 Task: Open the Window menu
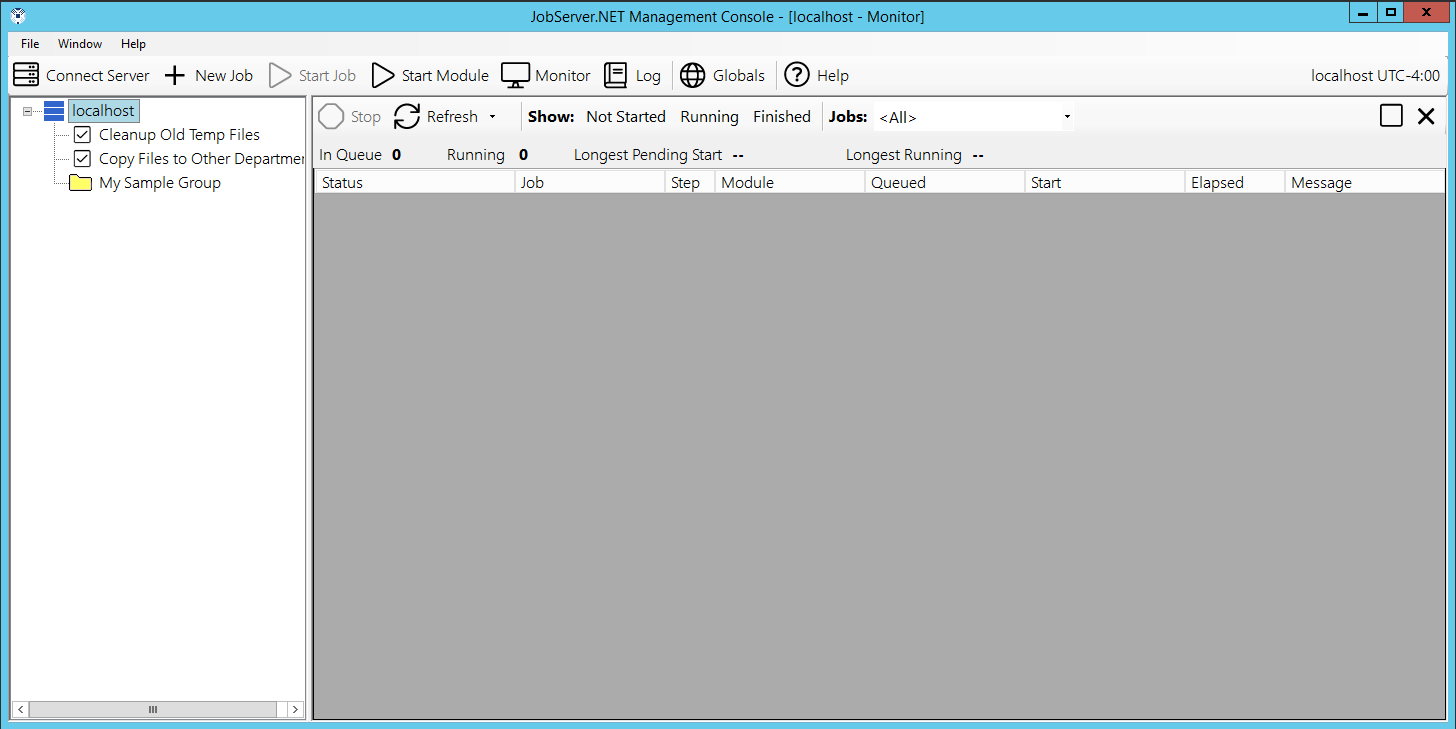click(80, 44)
